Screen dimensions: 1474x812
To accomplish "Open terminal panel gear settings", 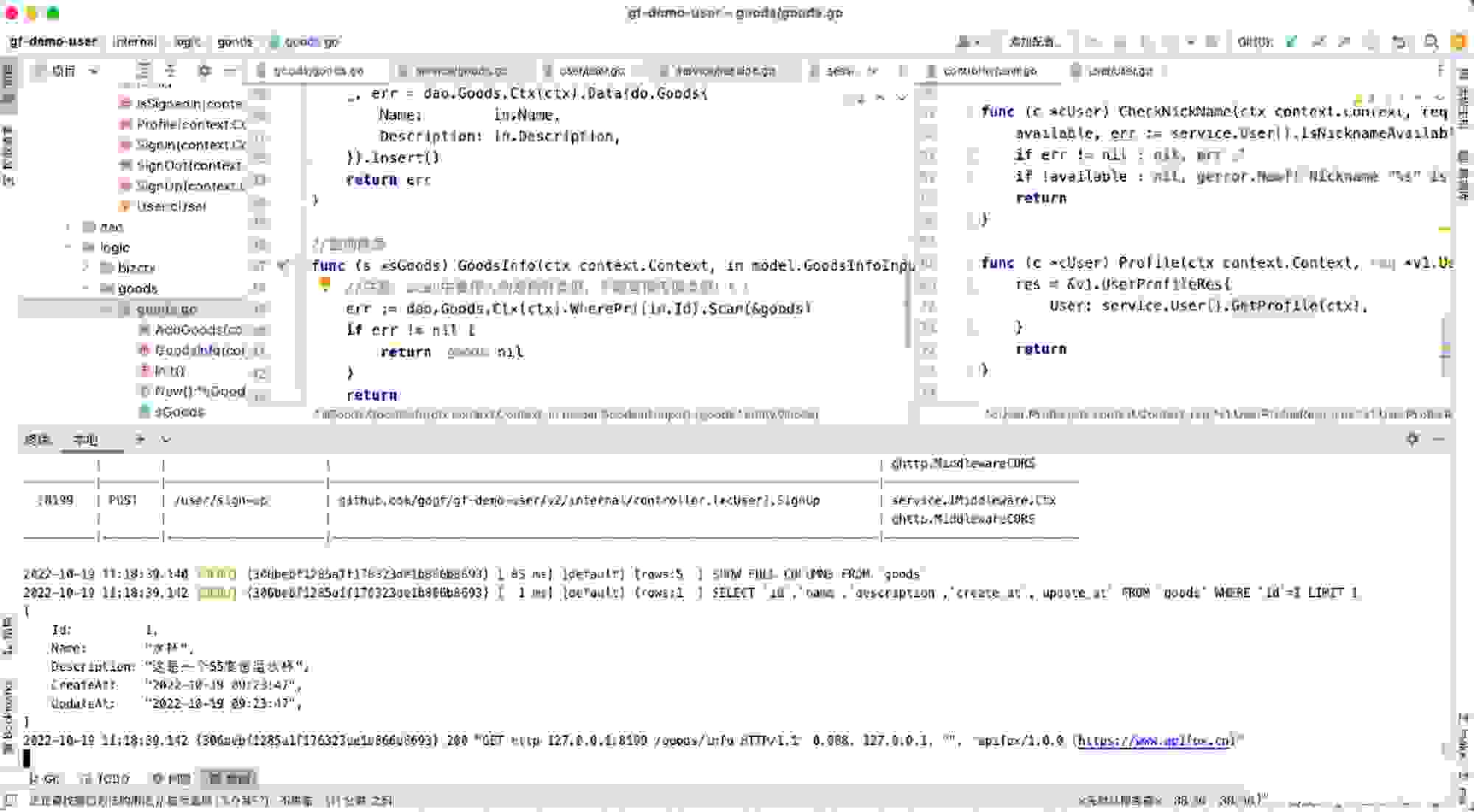I will (x=1412, y=439).
